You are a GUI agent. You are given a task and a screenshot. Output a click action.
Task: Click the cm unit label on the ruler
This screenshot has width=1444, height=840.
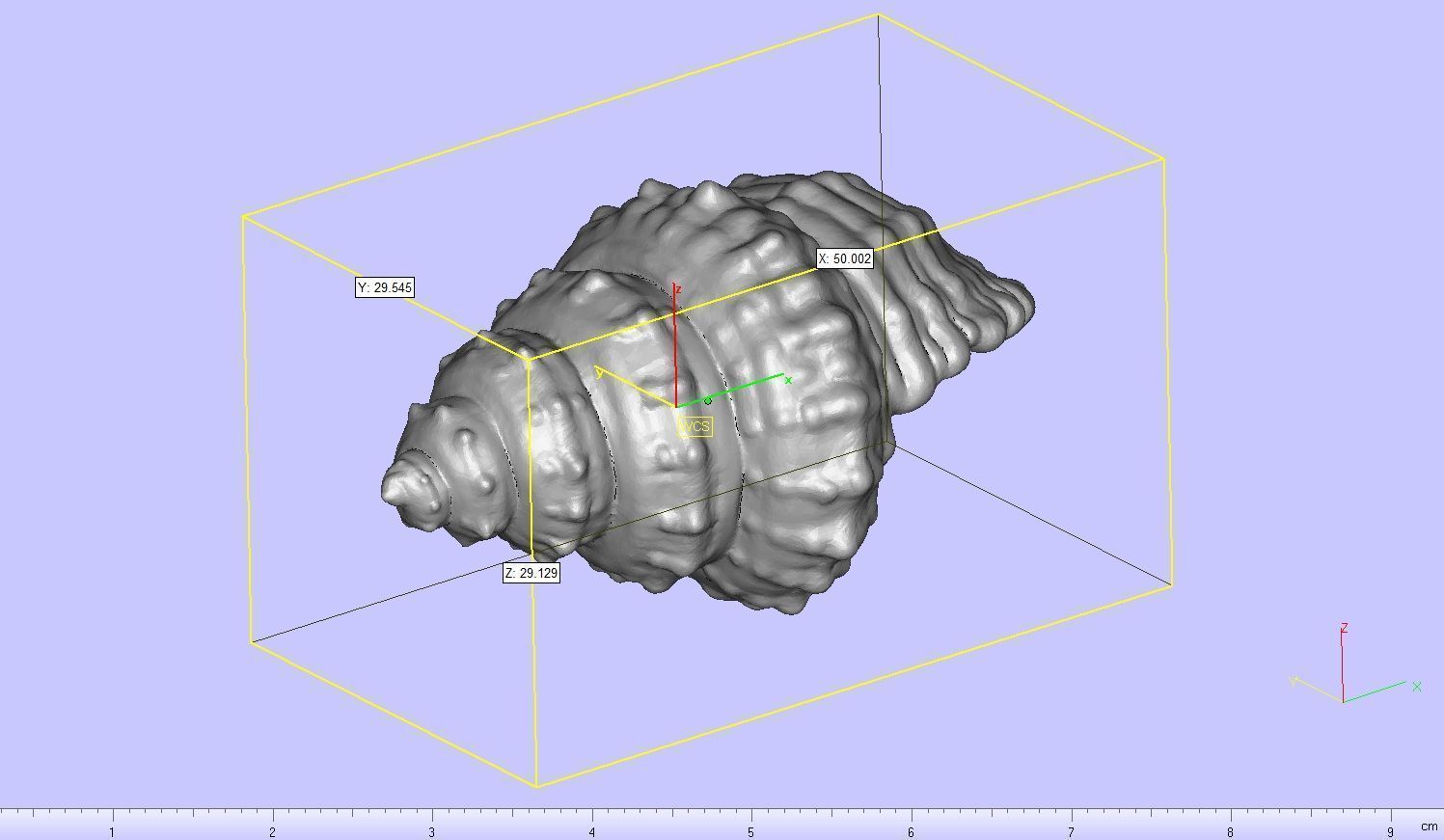point(1429,826)
